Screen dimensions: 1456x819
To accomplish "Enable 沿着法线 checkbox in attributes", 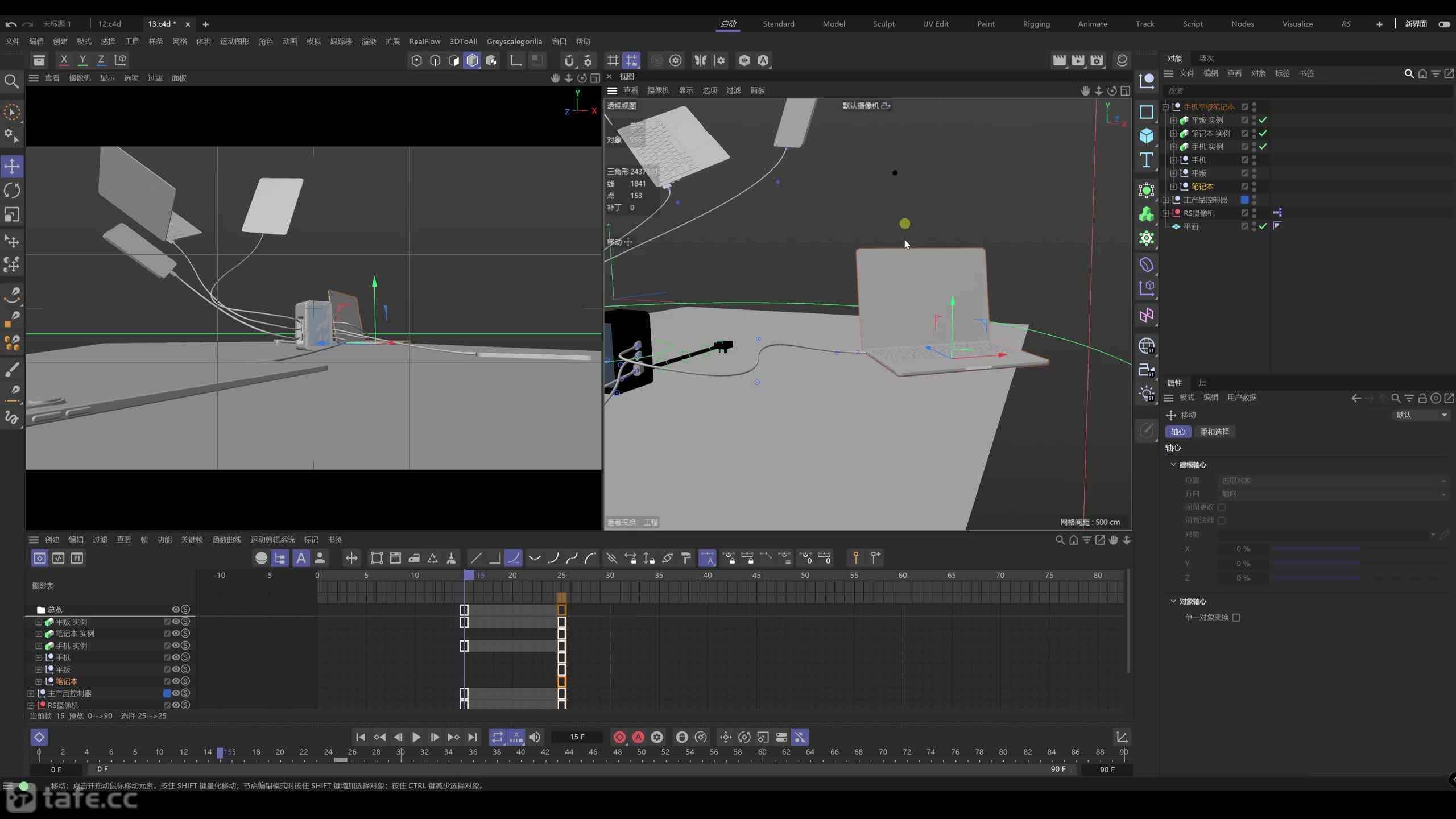I will 1222,520.
